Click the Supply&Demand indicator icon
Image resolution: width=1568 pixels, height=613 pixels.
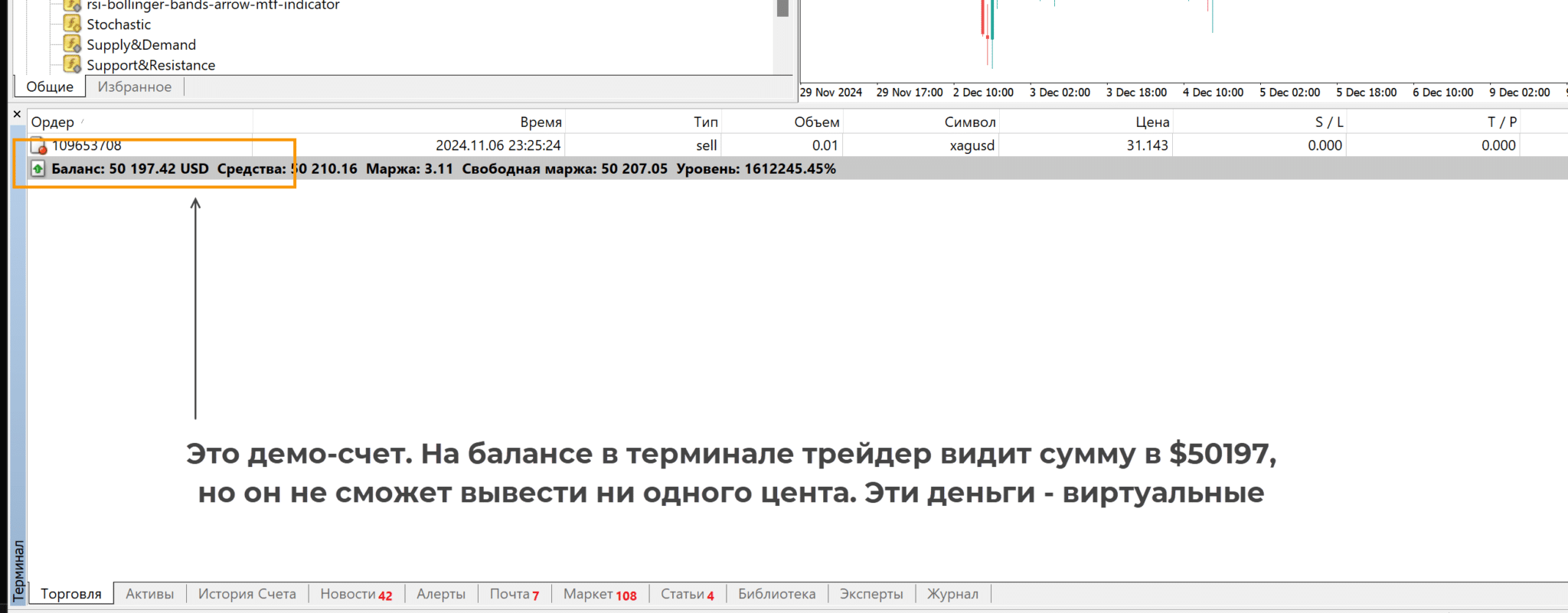(x=73, y=44)
